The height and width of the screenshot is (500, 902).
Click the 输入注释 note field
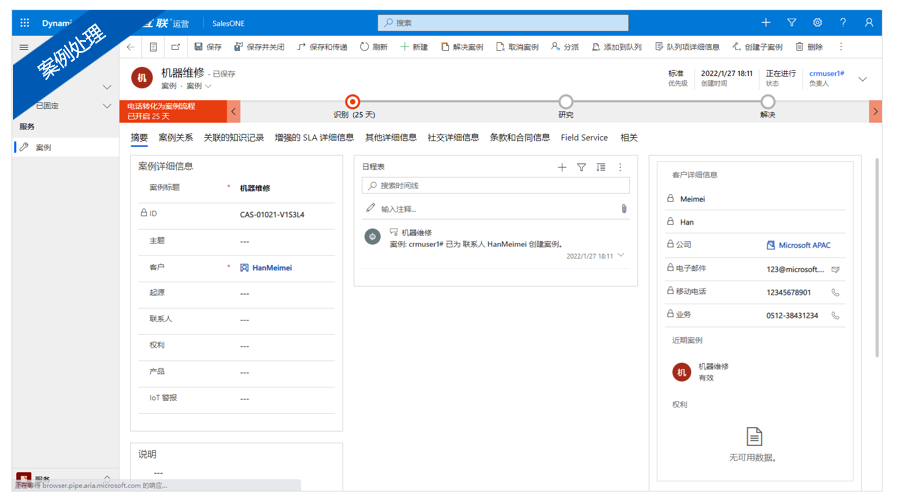489,209
